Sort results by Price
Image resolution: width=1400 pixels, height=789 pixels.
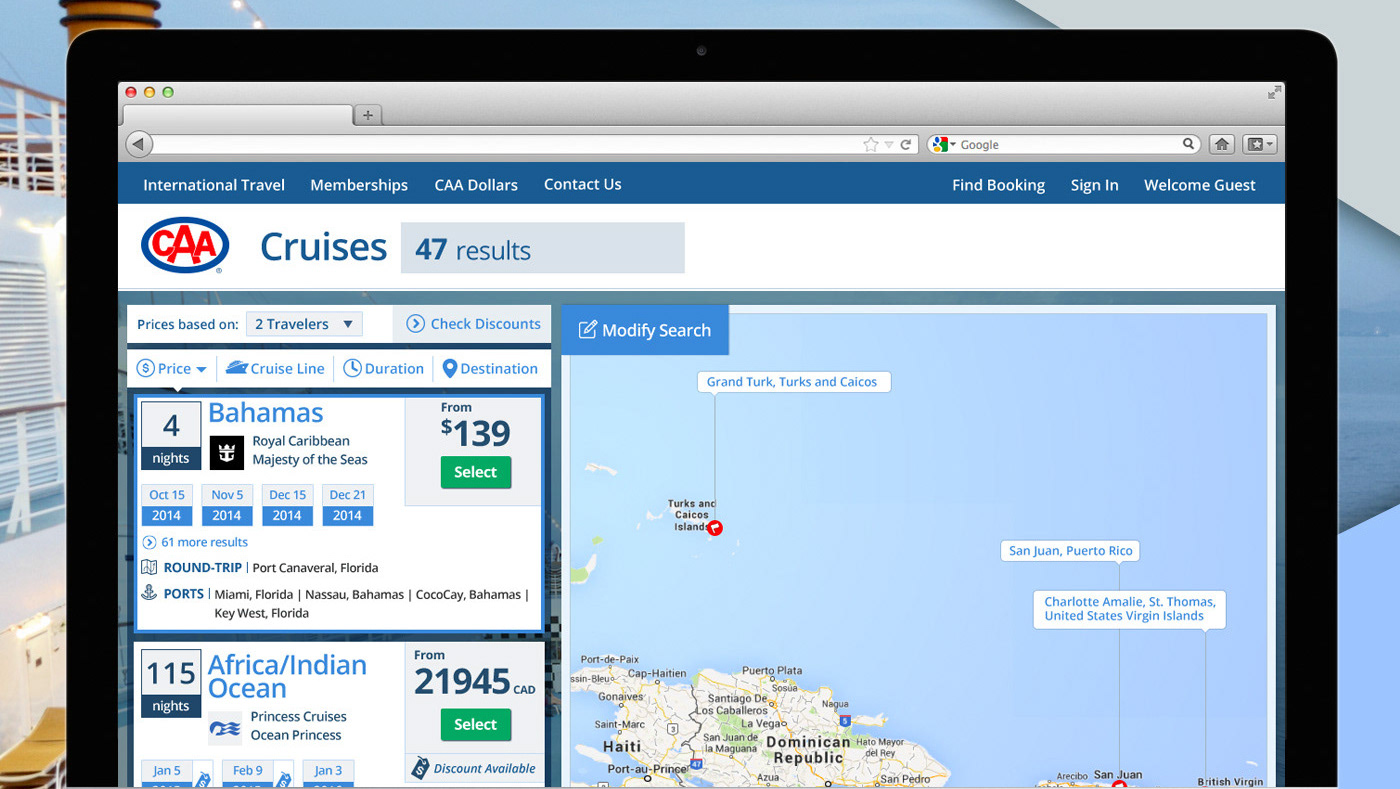[172, 368]
